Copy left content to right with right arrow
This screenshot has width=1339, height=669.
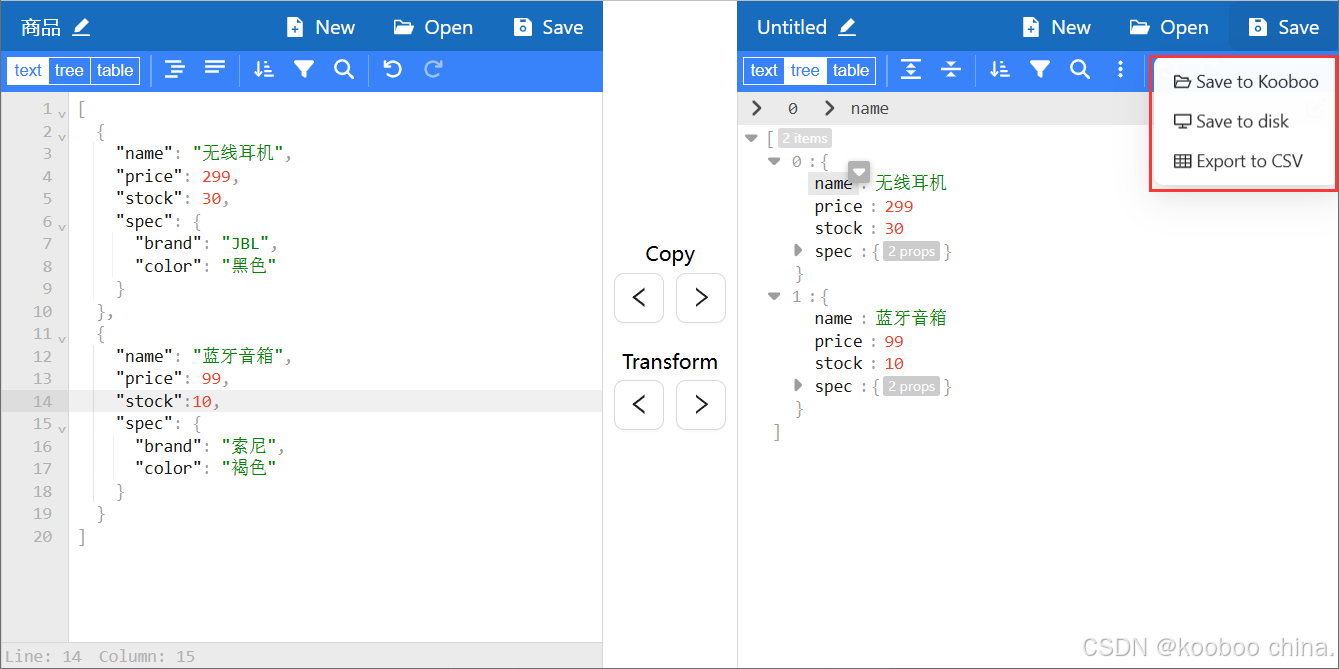coord(701,298)
